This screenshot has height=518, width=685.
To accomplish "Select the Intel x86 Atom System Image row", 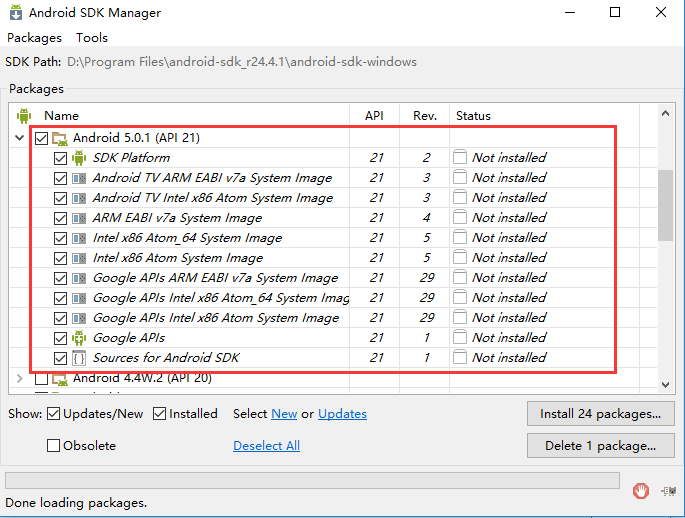I will (x=333, y=258).
